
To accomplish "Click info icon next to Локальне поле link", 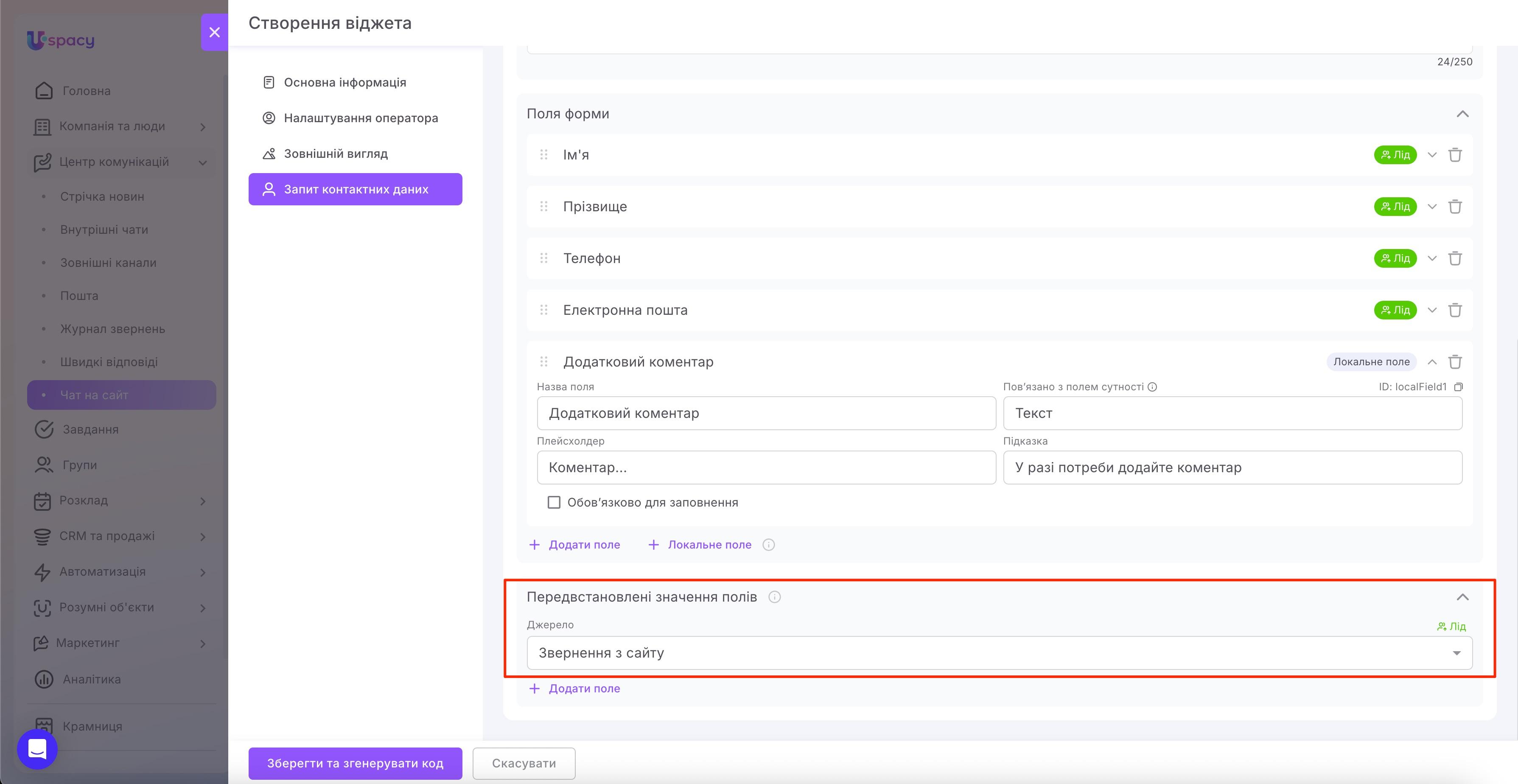I will click(768, 545).
